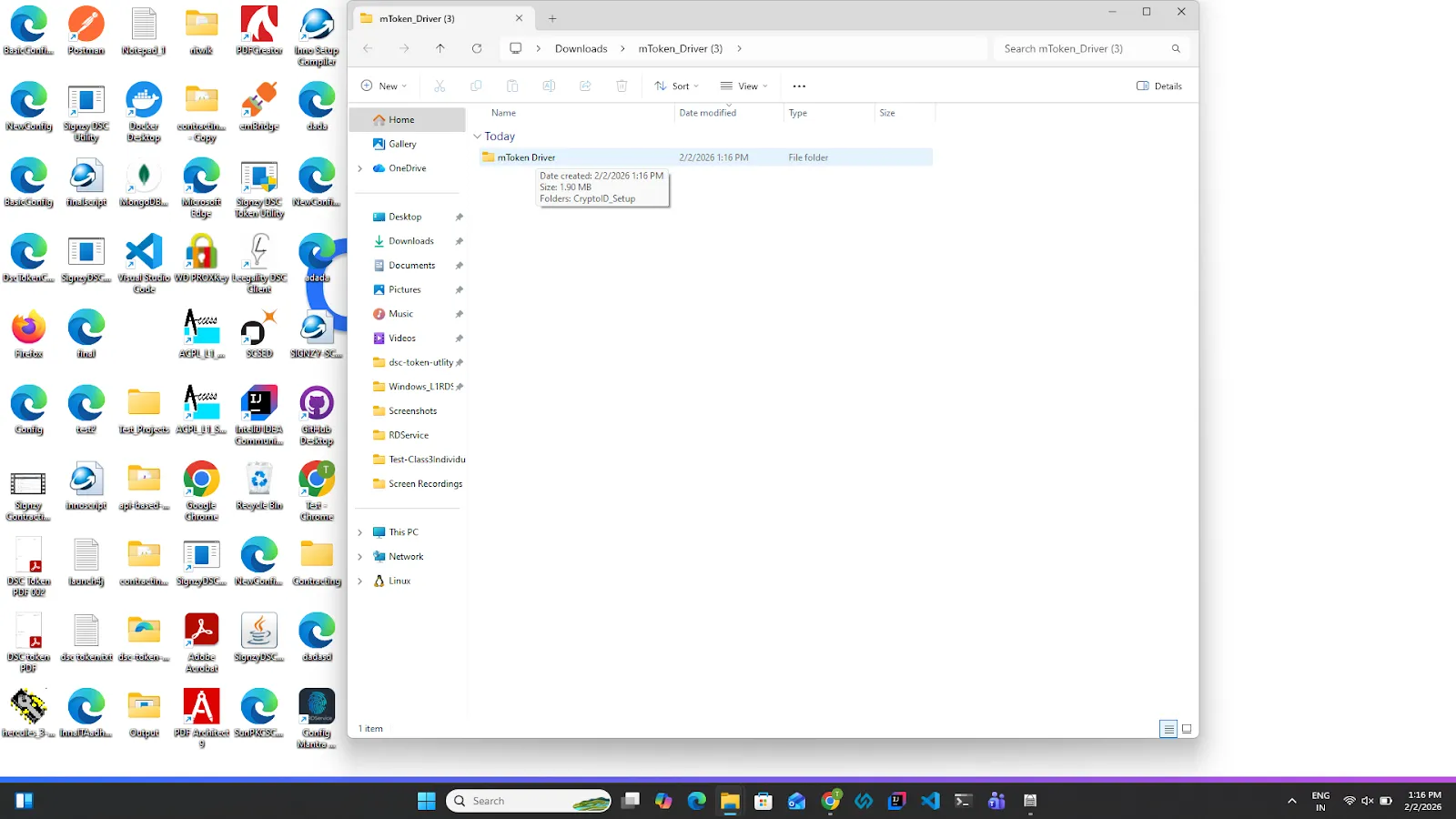1456x819 pixels.
Task: Open the volume icon in system tray
Action: [1367, 801]
